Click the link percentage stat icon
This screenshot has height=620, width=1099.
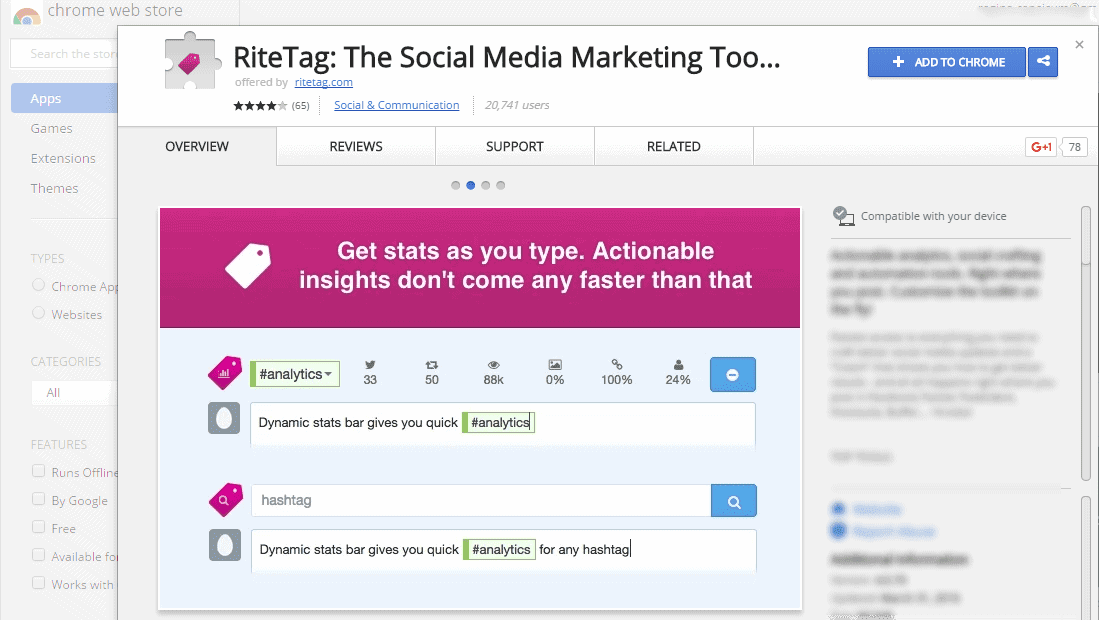click(x=617, y=365)
